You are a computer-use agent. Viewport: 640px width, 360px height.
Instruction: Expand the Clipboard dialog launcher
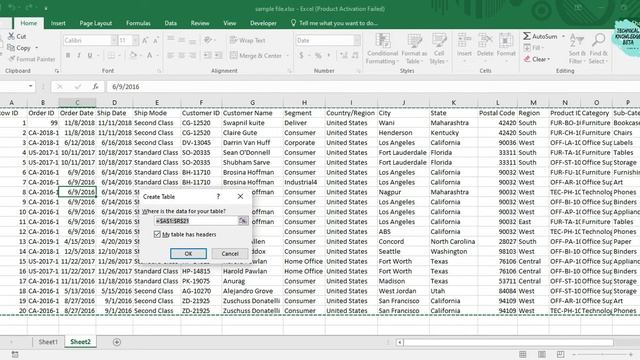point(57,71)
